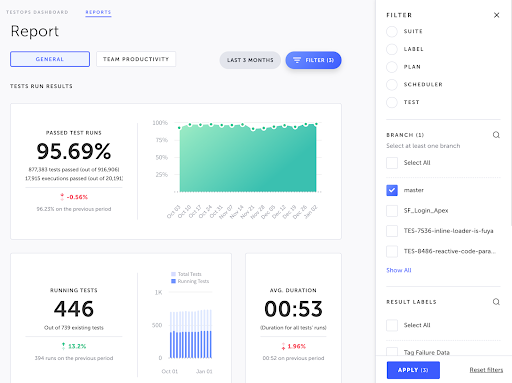This screenshot has height=383, width=512.
Task: Click the funnel icon on Filter button
Action: [297, 60]
